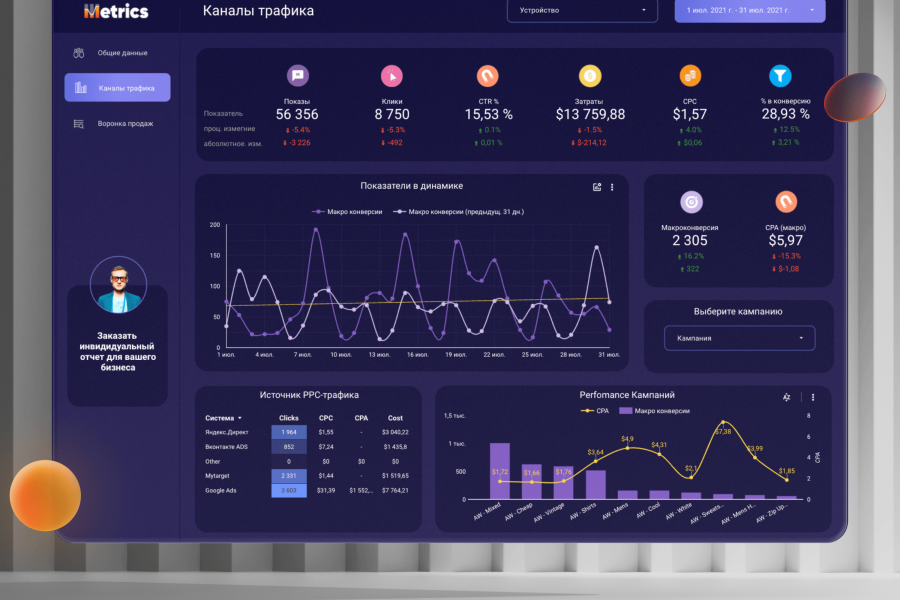Sort table by Cost column
Viewport: 900px width, 600px height.
tap(395, 418)
